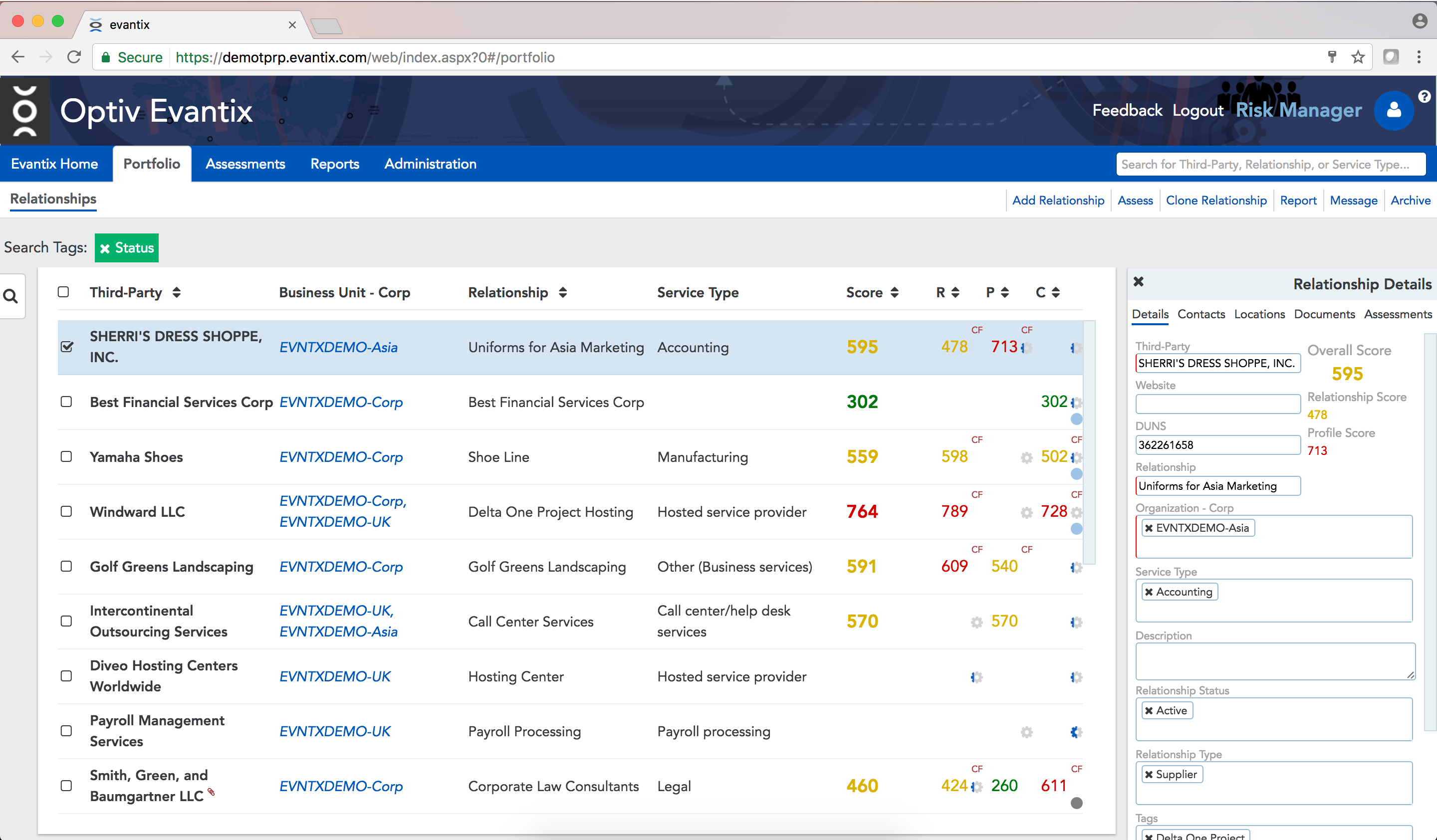Click P column gear for Yamaha Shoes
The image size is (1437, 840).
coord(1026,457)
